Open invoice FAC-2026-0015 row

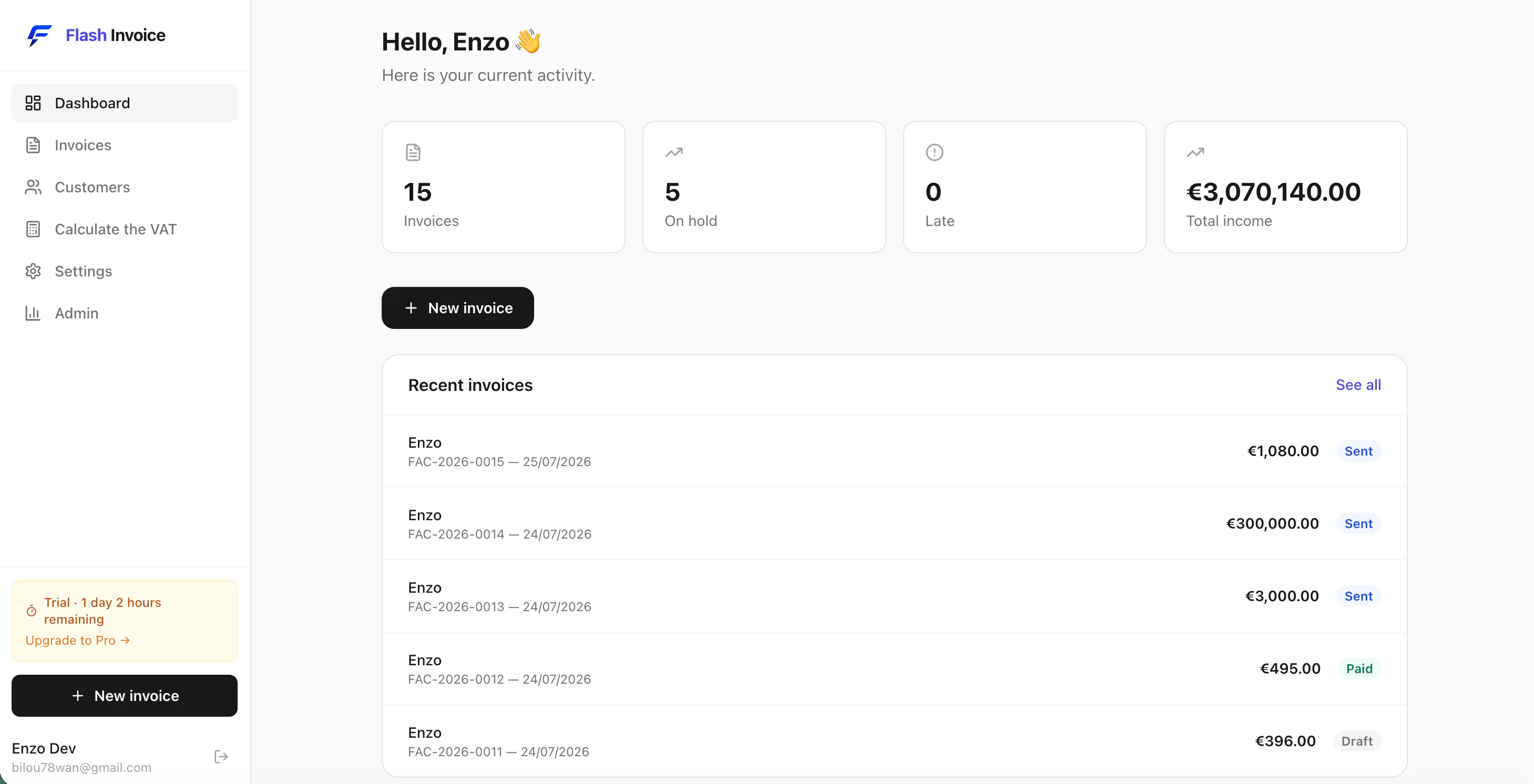coord(894,451)
